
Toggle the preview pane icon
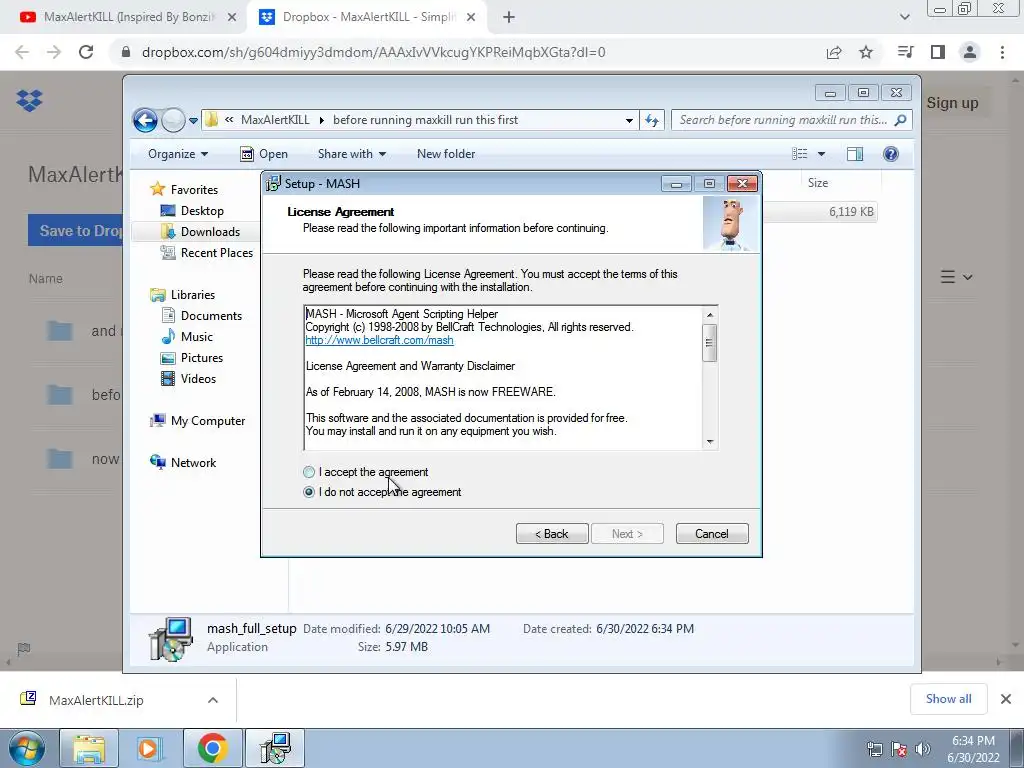[855, 154]
